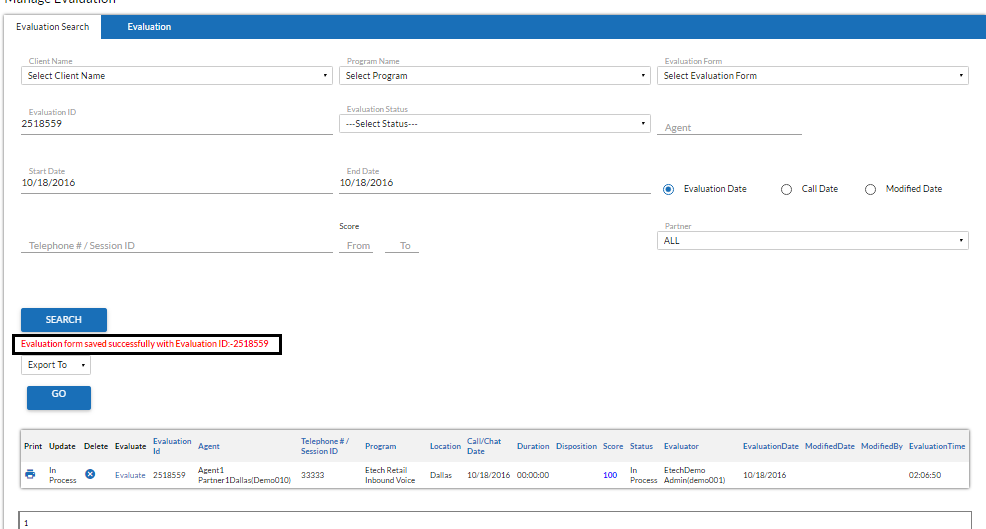Screen dimensions: 986x529
Task: Choose the Call Date radio option
Action: pyautogui.click(x=786, y=189)
